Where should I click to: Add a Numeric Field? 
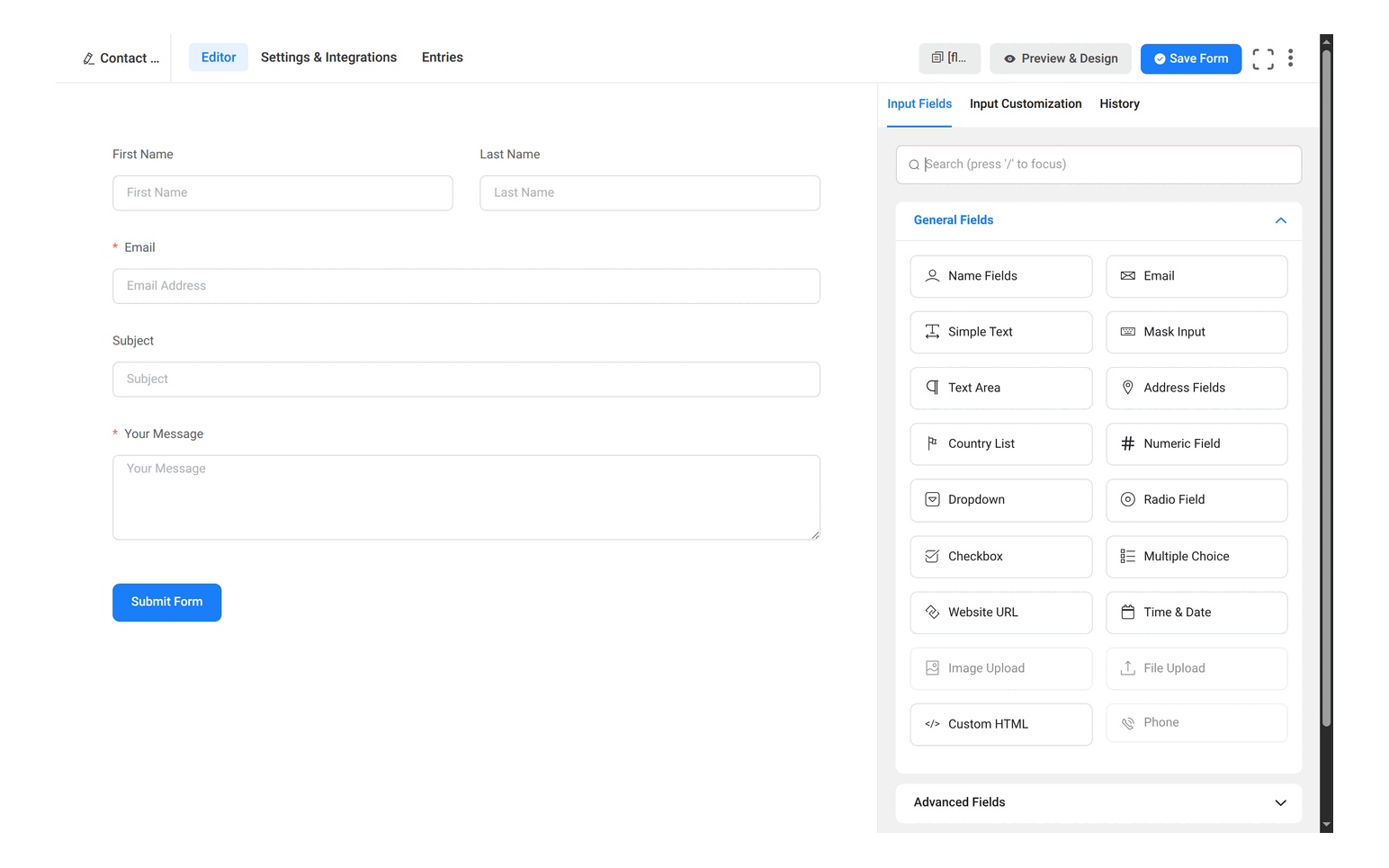click(x=1196, y=443)
